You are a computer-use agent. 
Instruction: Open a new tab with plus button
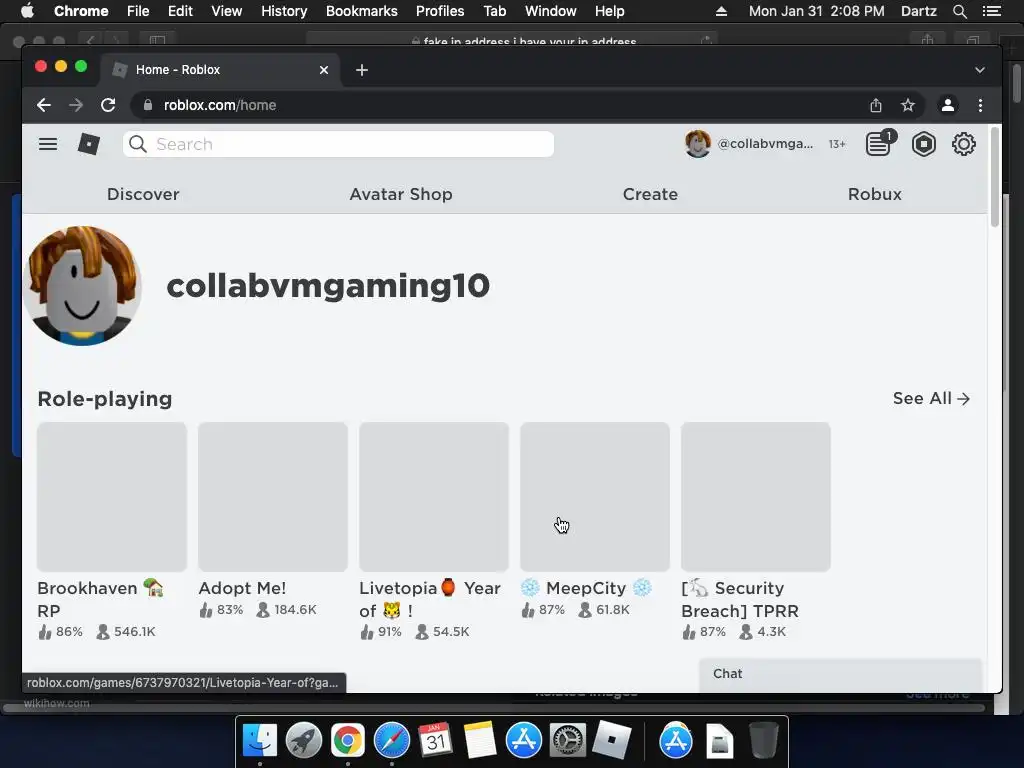click(362, 70)
